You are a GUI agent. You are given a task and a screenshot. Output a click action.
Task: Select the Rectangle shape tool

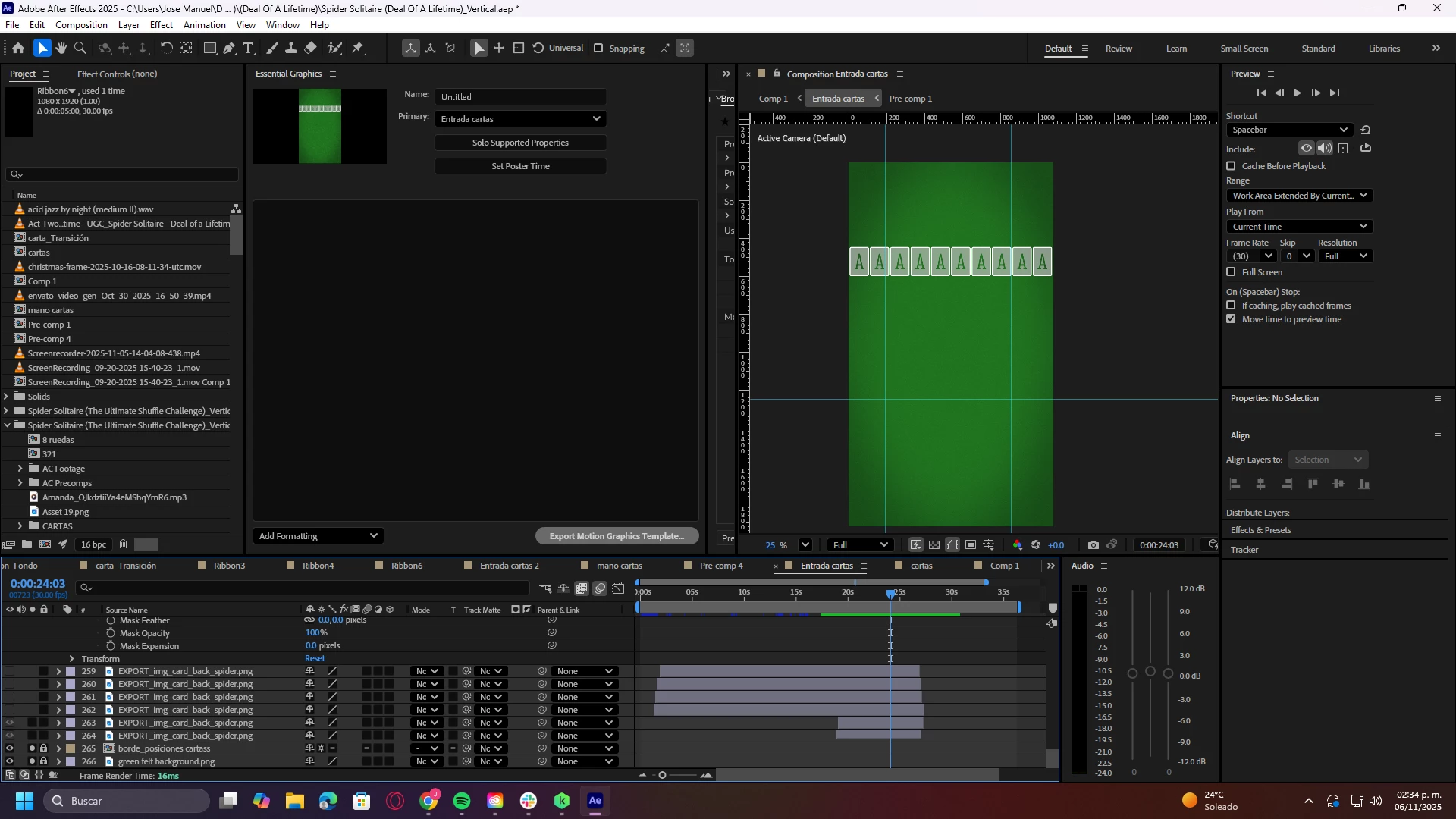point(210,48)
